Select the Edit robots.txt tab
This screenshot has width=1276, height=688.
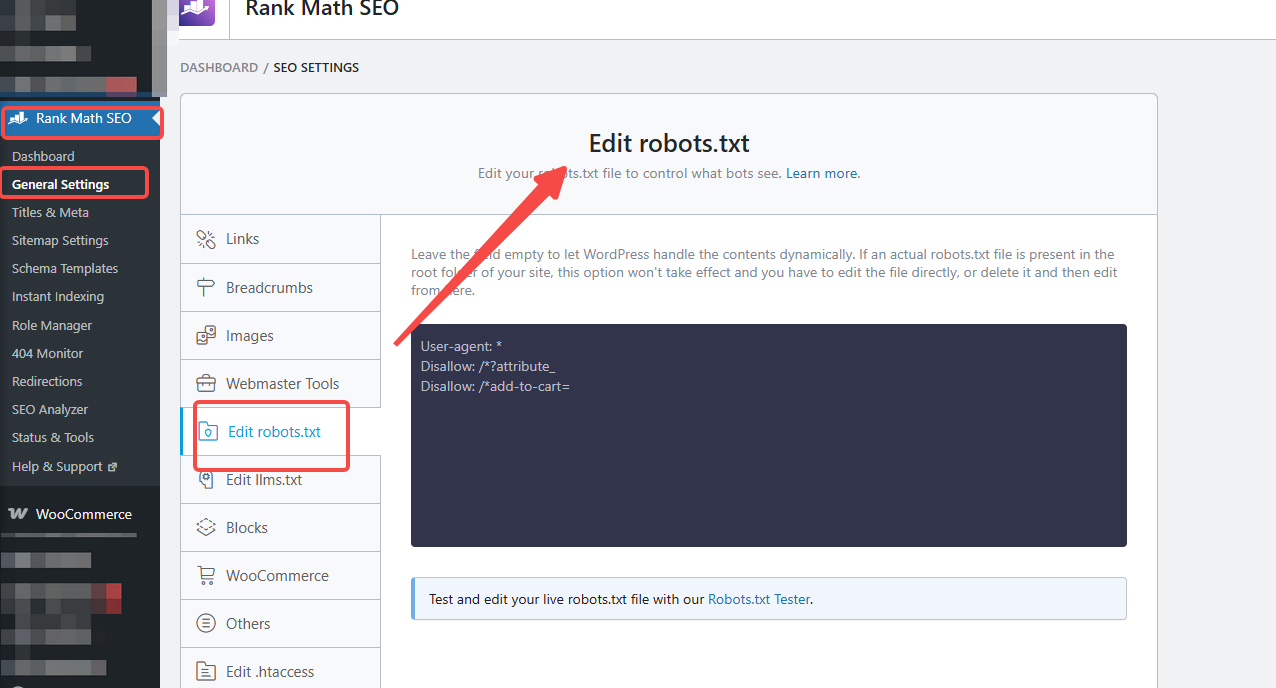click(x=281, y=431)
